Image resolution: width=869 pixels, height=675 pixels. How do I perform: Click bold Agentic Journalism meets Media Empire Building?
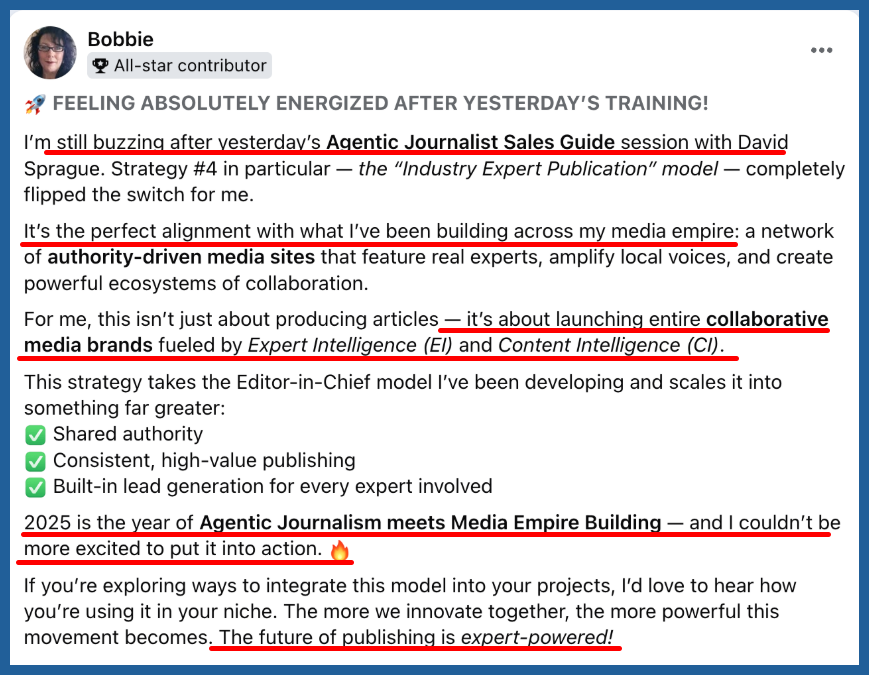pos(430,523)
